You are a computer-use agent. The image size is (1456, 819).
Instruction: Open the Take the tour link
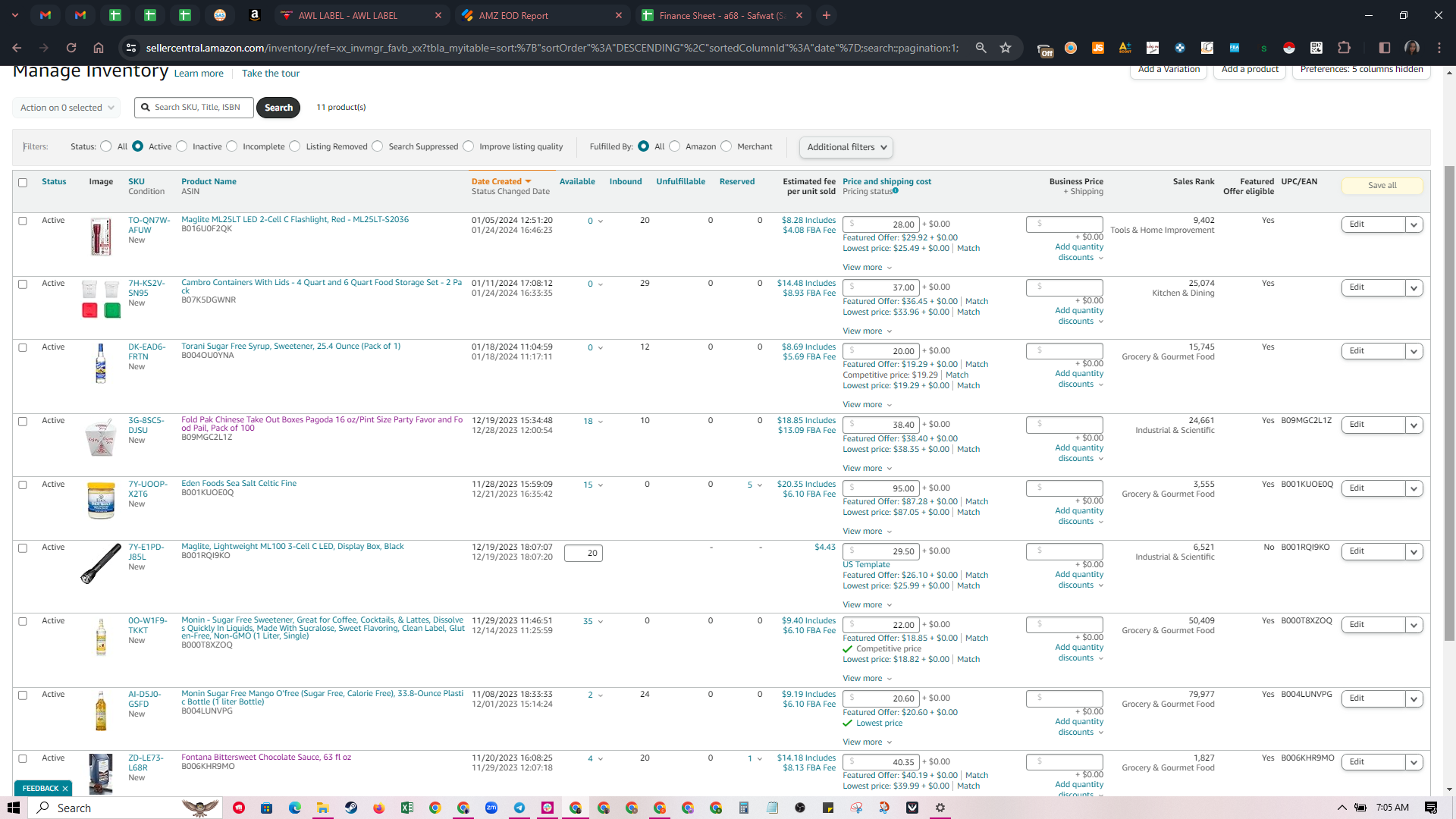271,74
